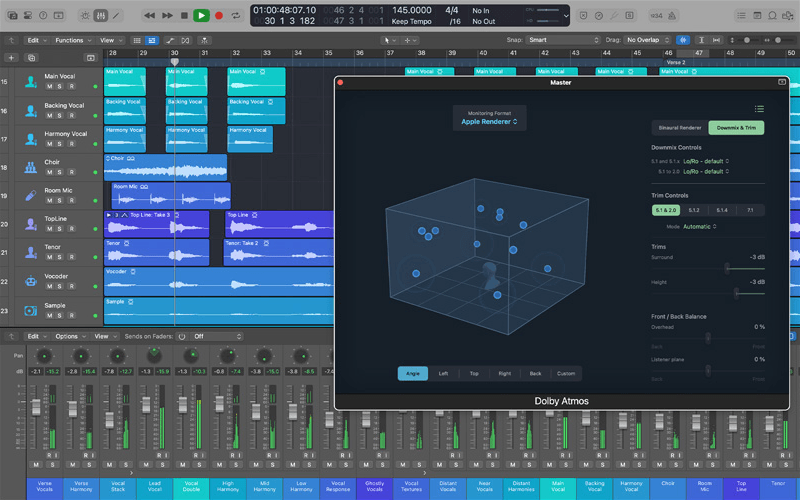Image resolution: width=800 pixels, height=500 pixels.
Task: Solo the Backing Vocal track
Action: tap(60, 116)
